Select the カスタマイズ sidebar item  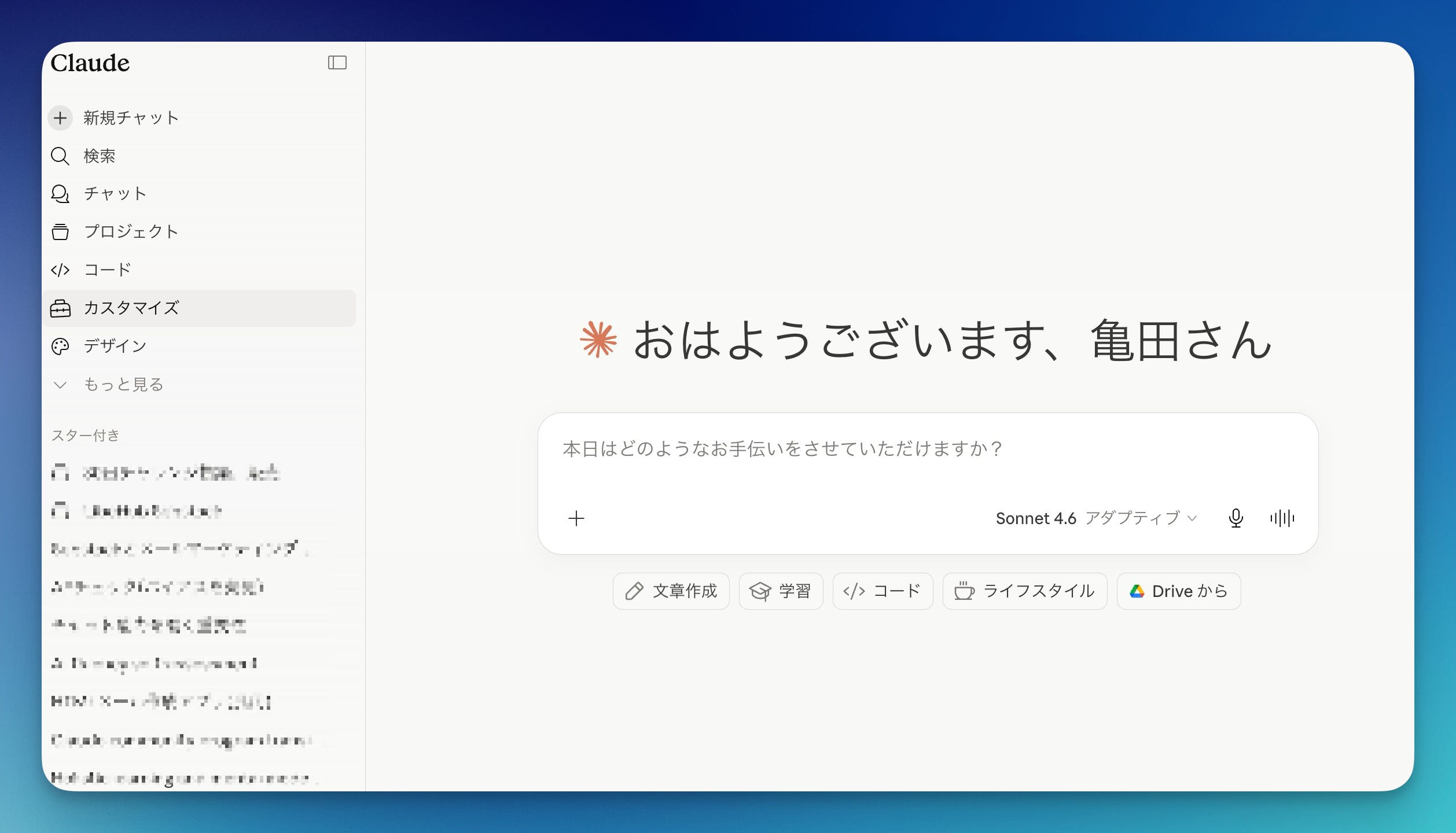199,308
